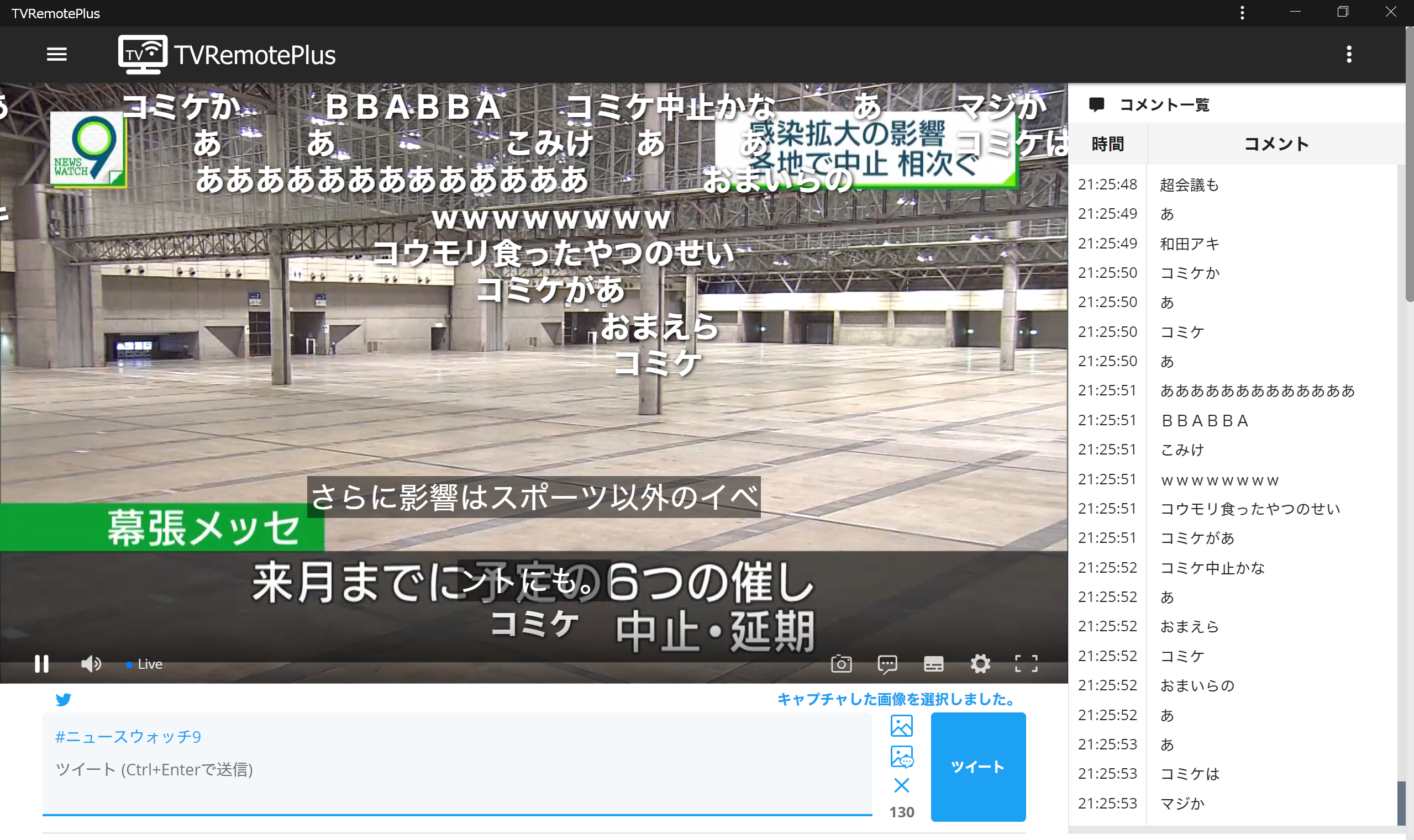Select captured image picture icon
The height and width of the screenshot is (840, 1414).
[902, 726]
